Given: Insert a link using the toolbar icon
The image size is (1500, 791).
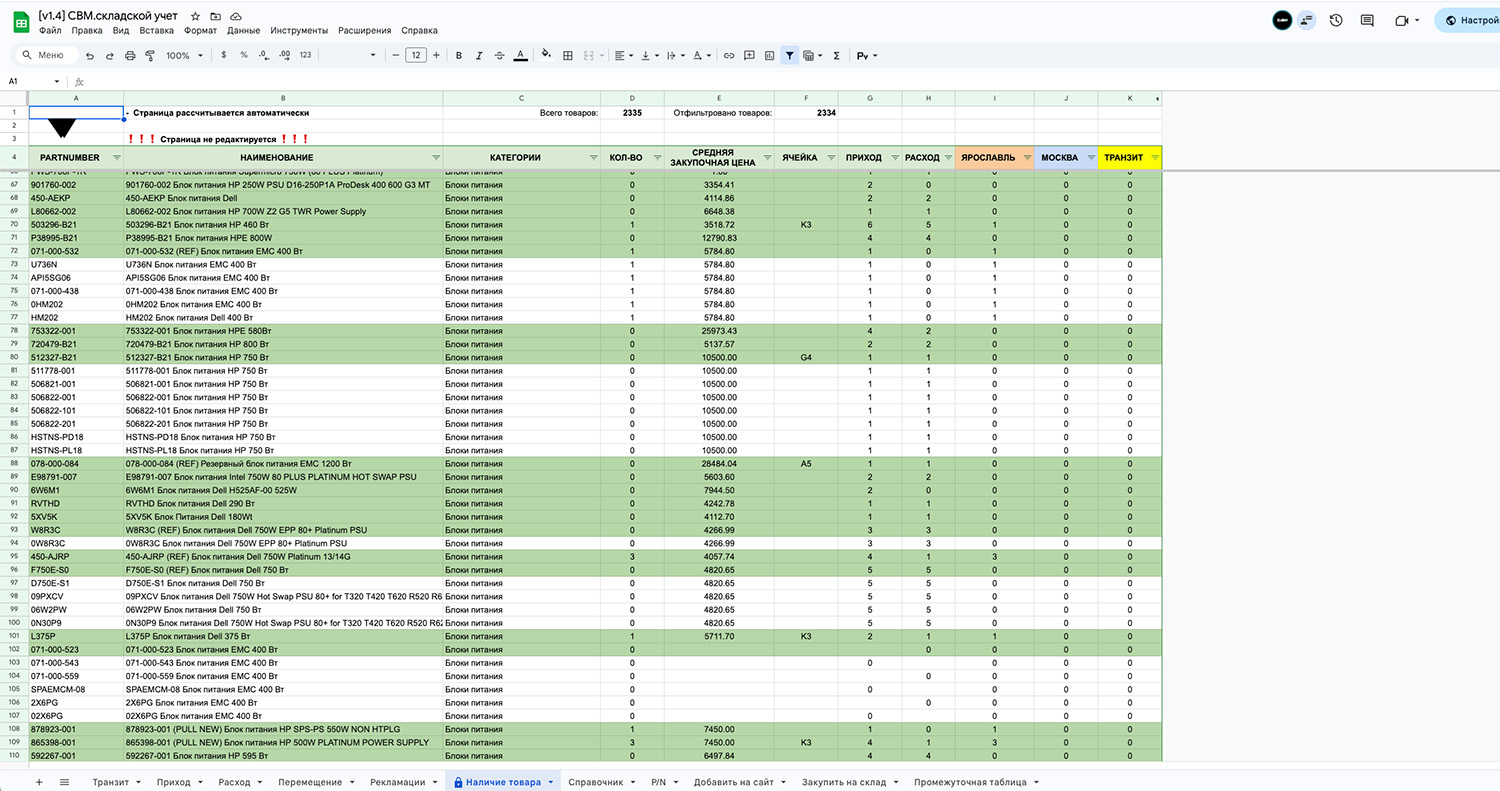Looking at the screenshot, I should pos(729,56).
